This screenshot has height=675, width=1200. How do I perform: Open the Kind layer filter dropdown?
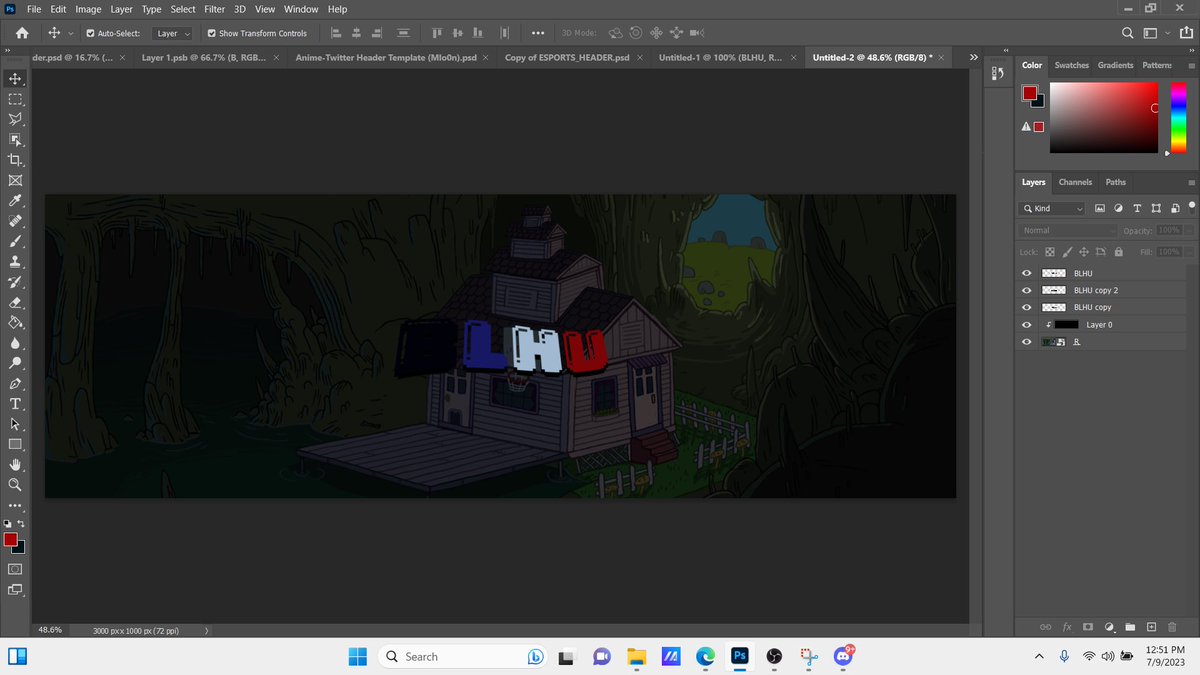click(x=1052, y=208)
